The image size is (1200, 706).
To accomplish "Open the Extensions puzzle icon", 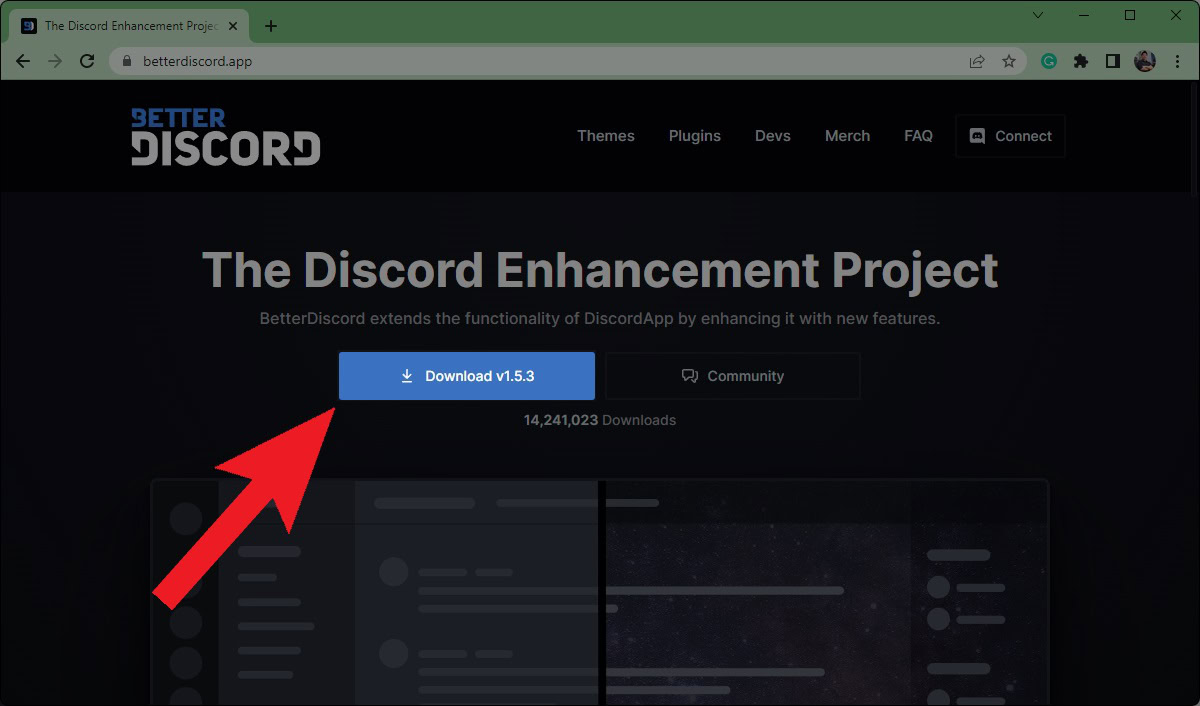I will (1081, 61).
